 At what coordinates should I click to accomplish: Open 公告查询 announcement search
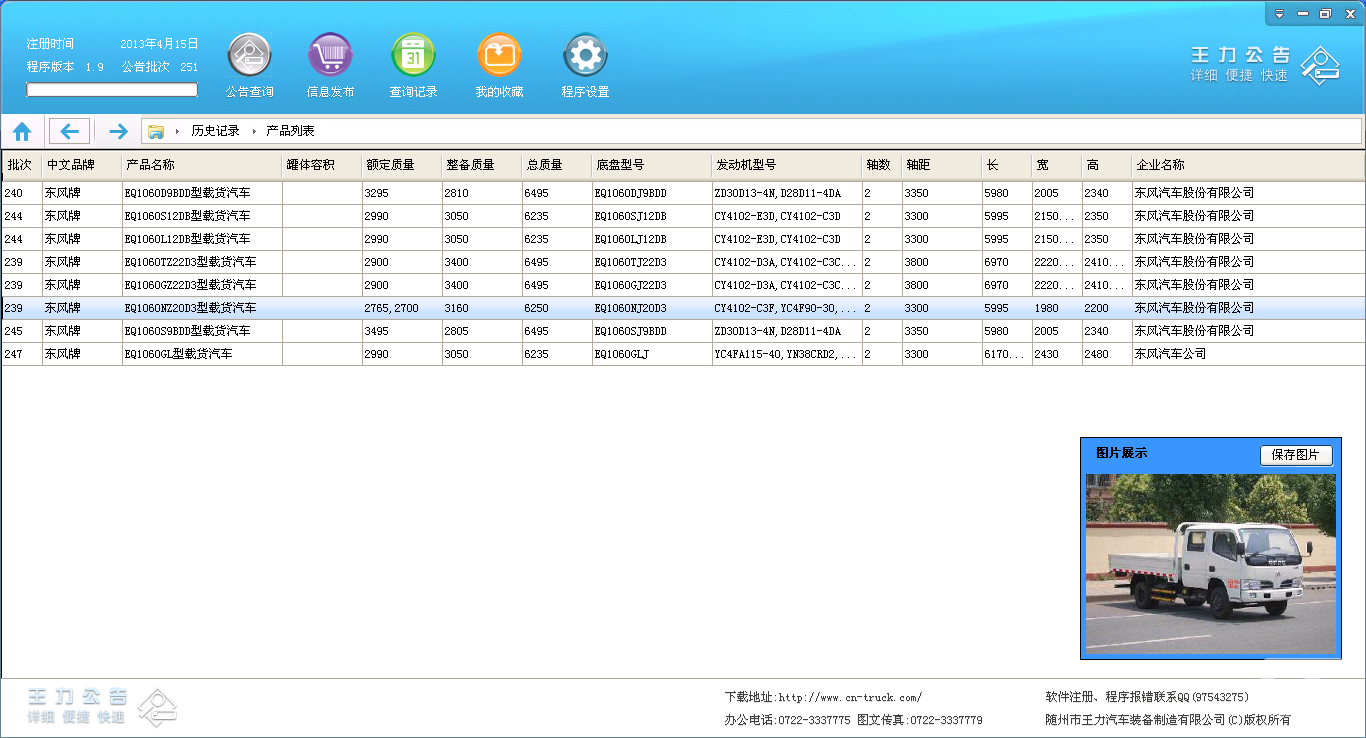pyautogui.click(x=249, y=56)
